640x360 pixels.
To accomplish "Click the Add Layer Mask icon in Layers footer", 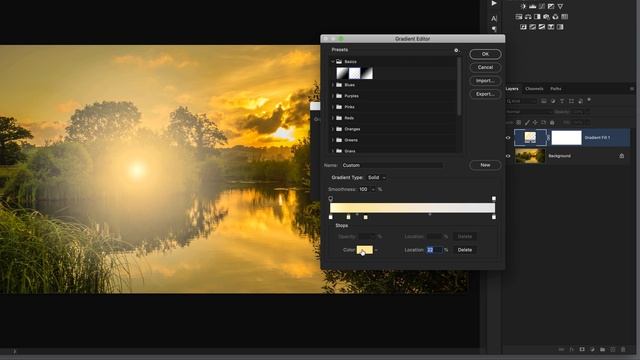I will click(x=582, y=349).
